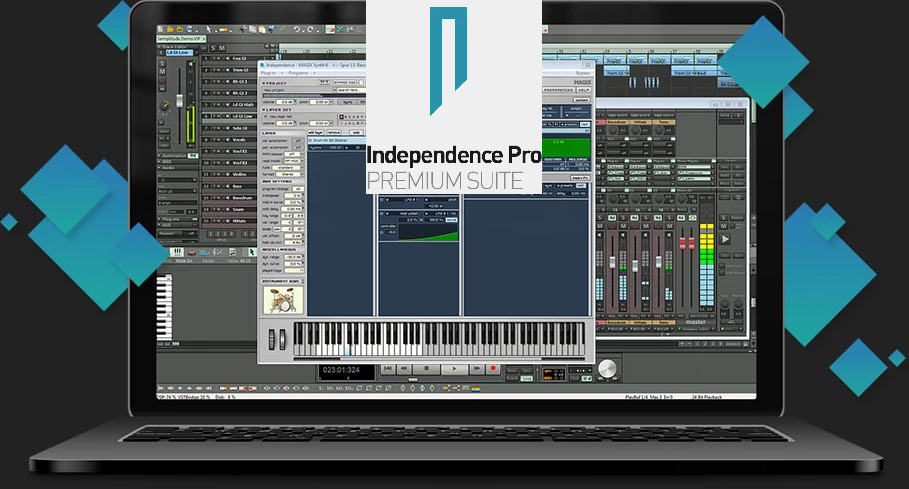909x489 pixels.
Task: Arm record in the Track Editor strip
Action: click(x=162, y=80)
